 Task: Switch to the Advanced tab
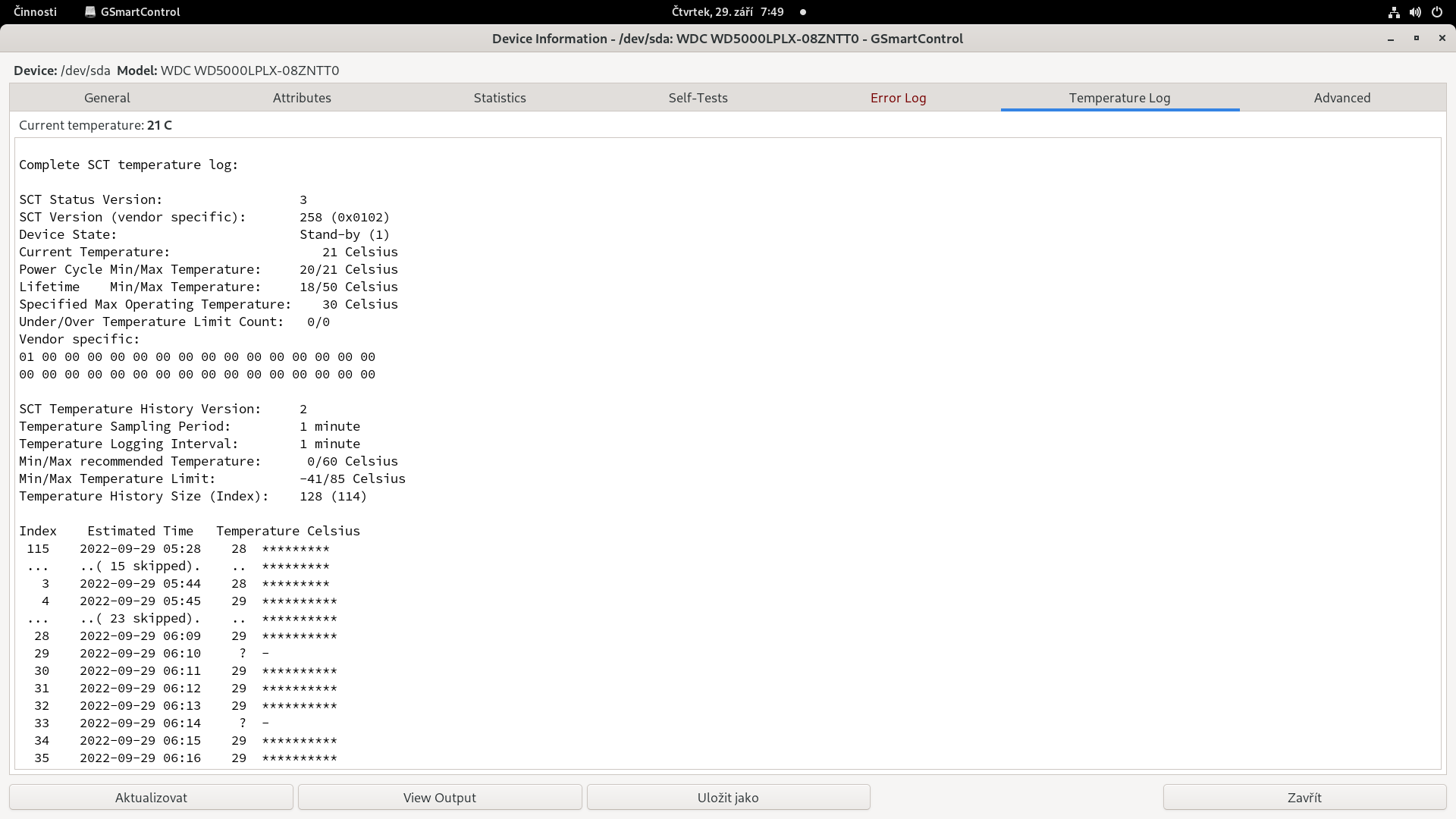(1342, 98)
